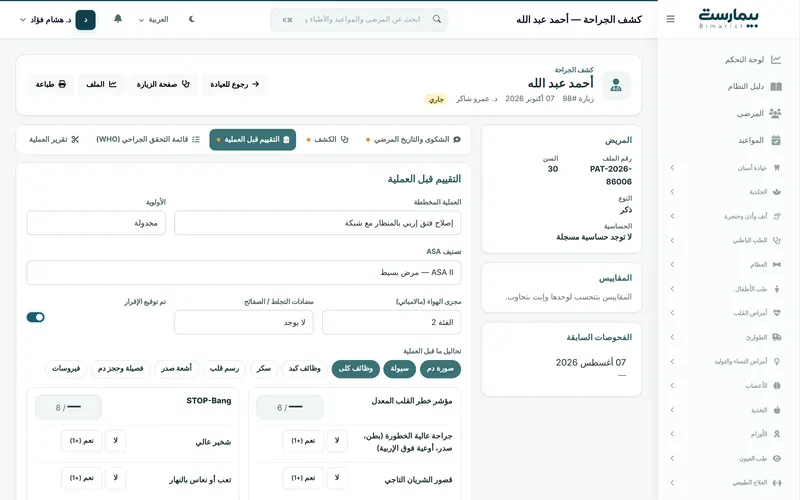800x500 pixels.
Task: Select the أشعة صدر lab chip
Action: tap(177, 369)
